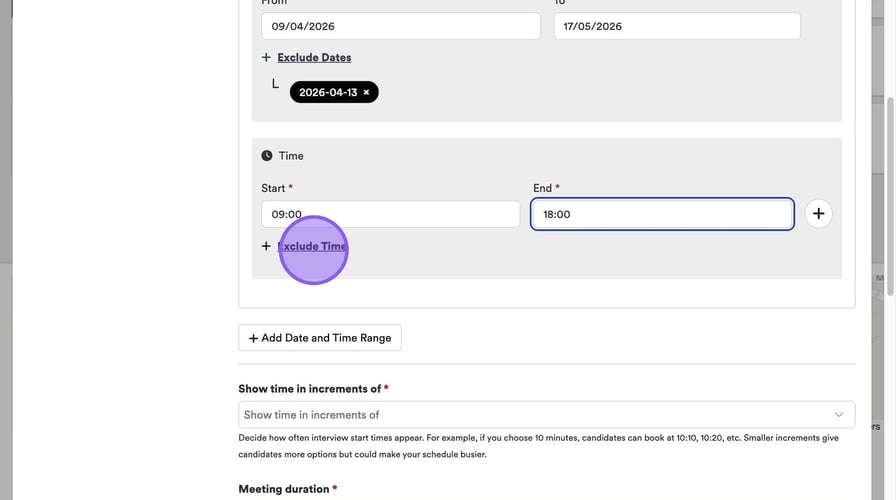Click Add Date and Time Range button

320,338
